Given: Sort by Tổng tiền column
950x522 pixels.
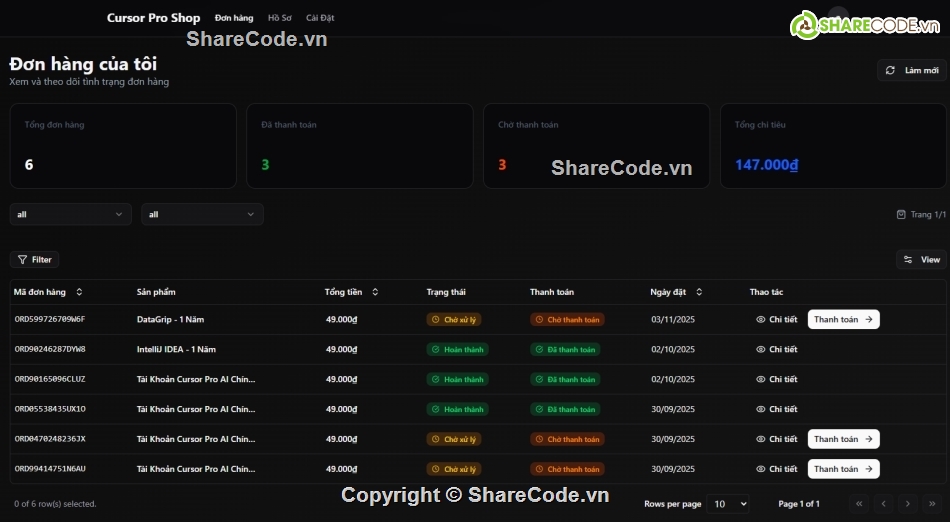Looking at the screenshot, I should pos(351,292).
